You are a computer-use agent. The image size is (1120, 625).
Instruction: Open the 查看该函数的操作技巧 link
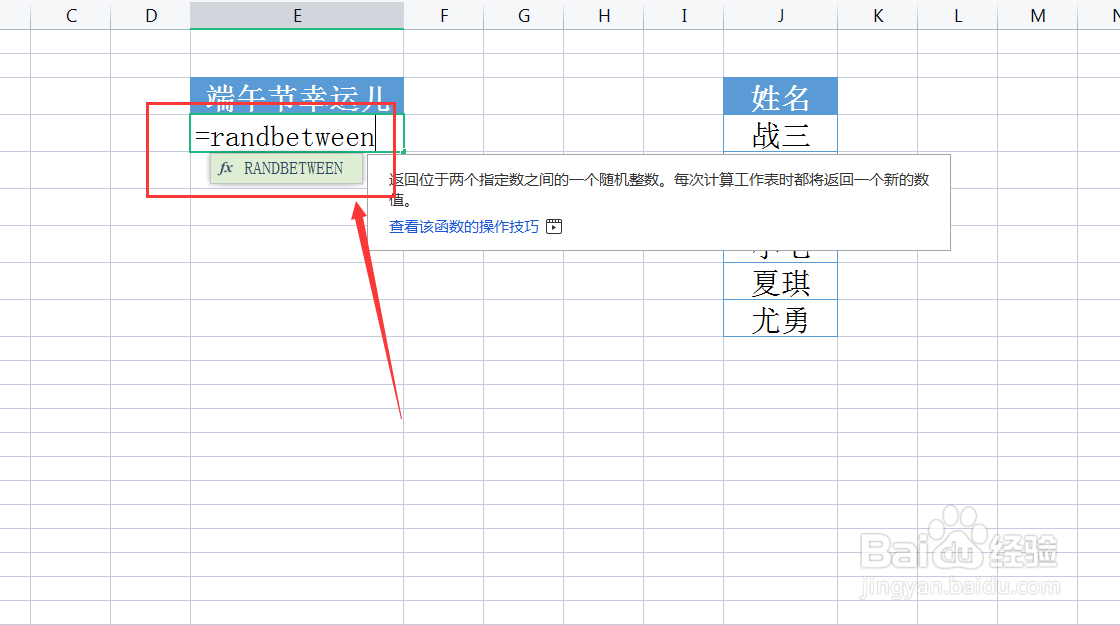coord(461,226)
